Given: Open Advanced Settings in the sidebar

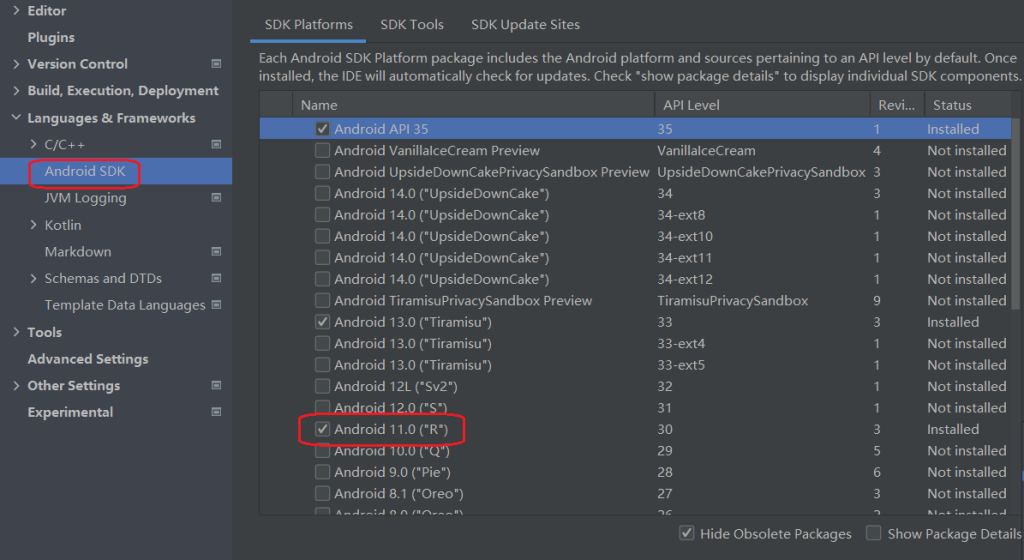Looking at the screenshot, I should (x=88, y=359).
